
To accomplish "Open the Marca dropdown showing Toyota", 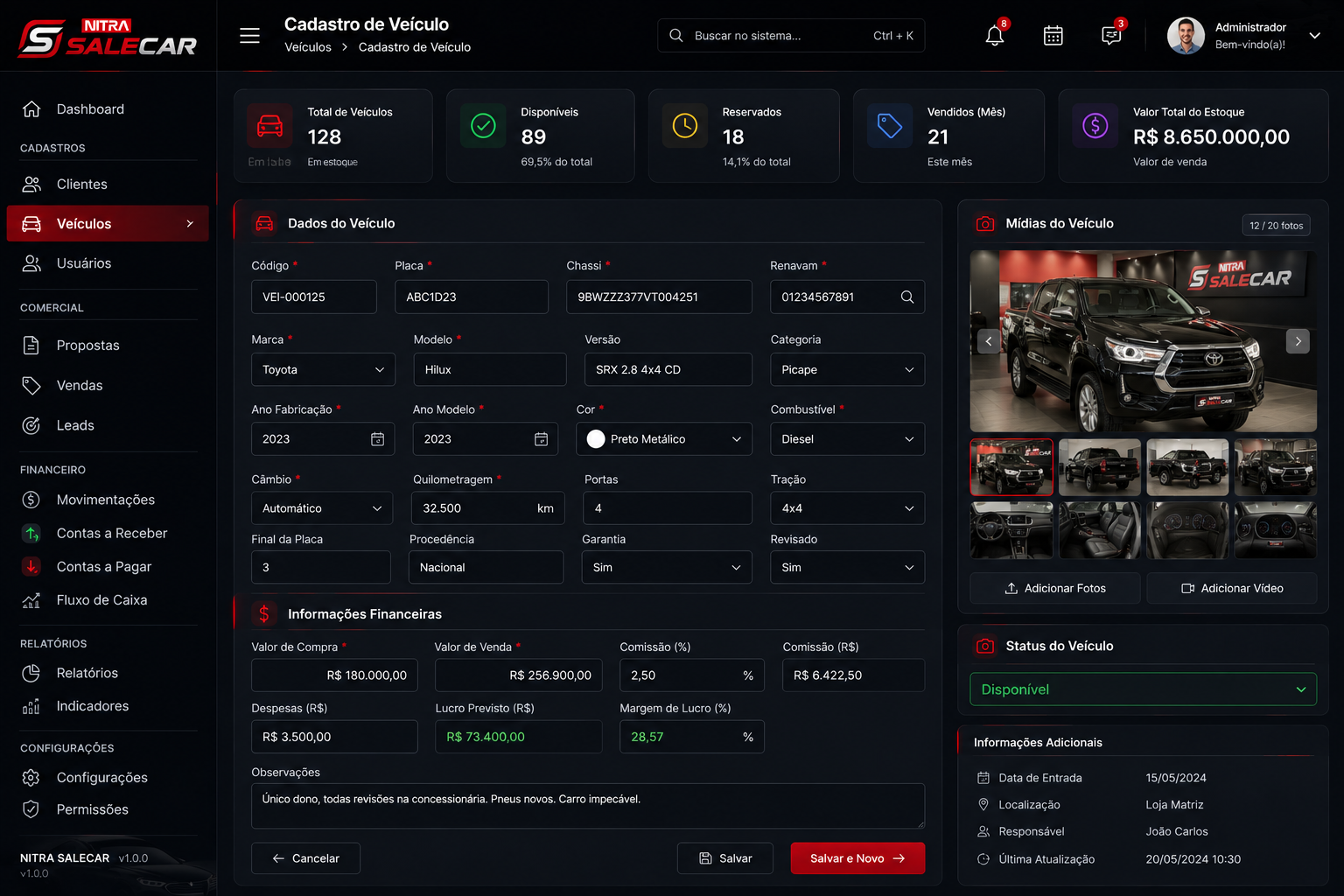I will (x=323, y=369).
